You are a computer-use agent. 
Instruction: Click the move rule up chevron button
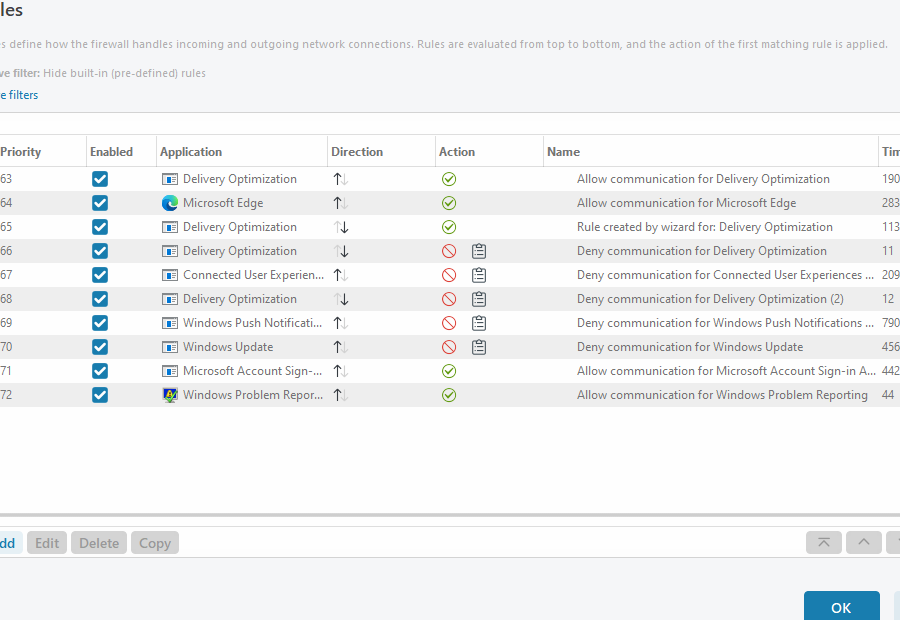coord(864,542)
